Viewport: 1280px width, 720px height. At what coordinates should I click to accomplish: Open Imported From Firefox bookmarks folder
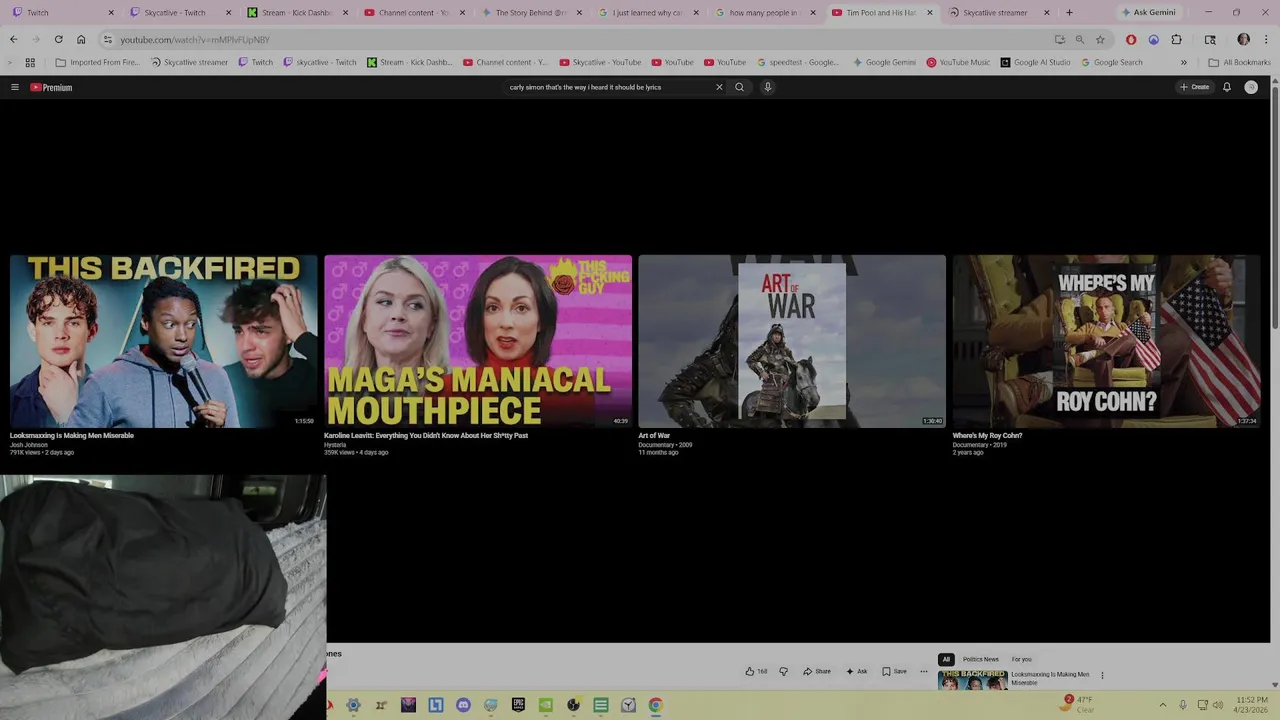pyautogui.click(x=98, y=62)
